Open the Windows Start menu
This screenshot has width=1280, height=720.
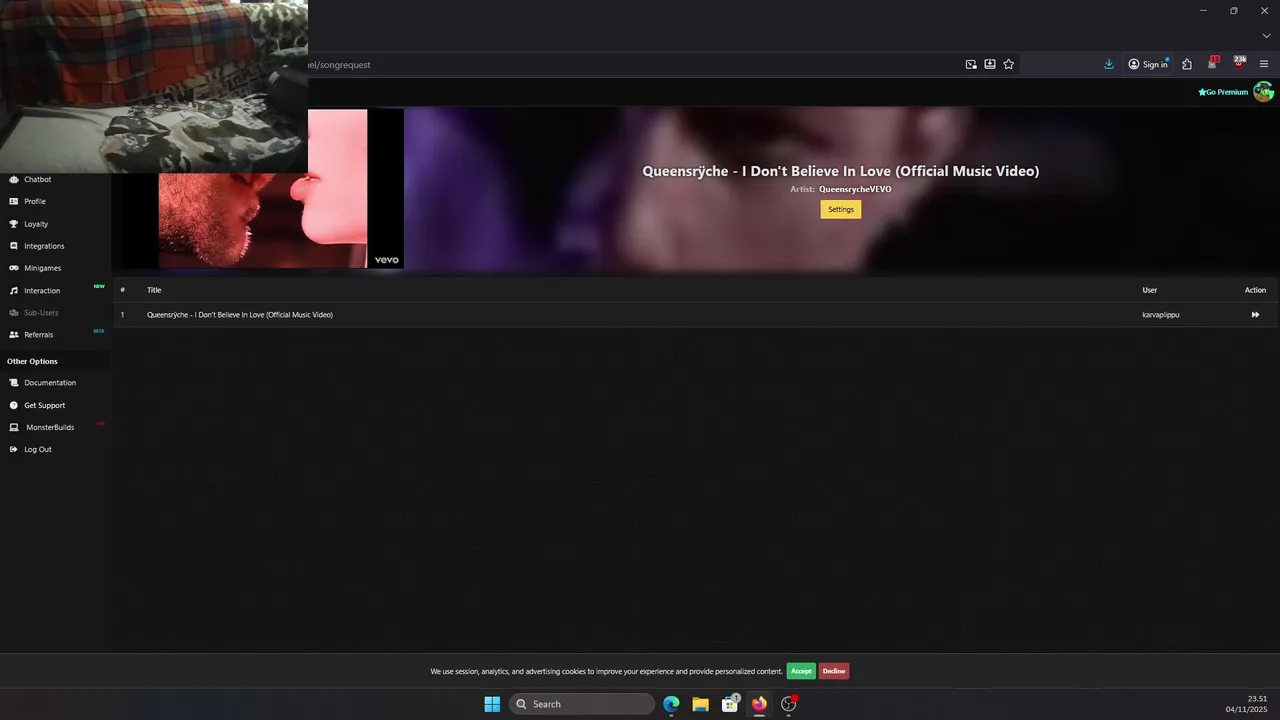click(492, 704)
